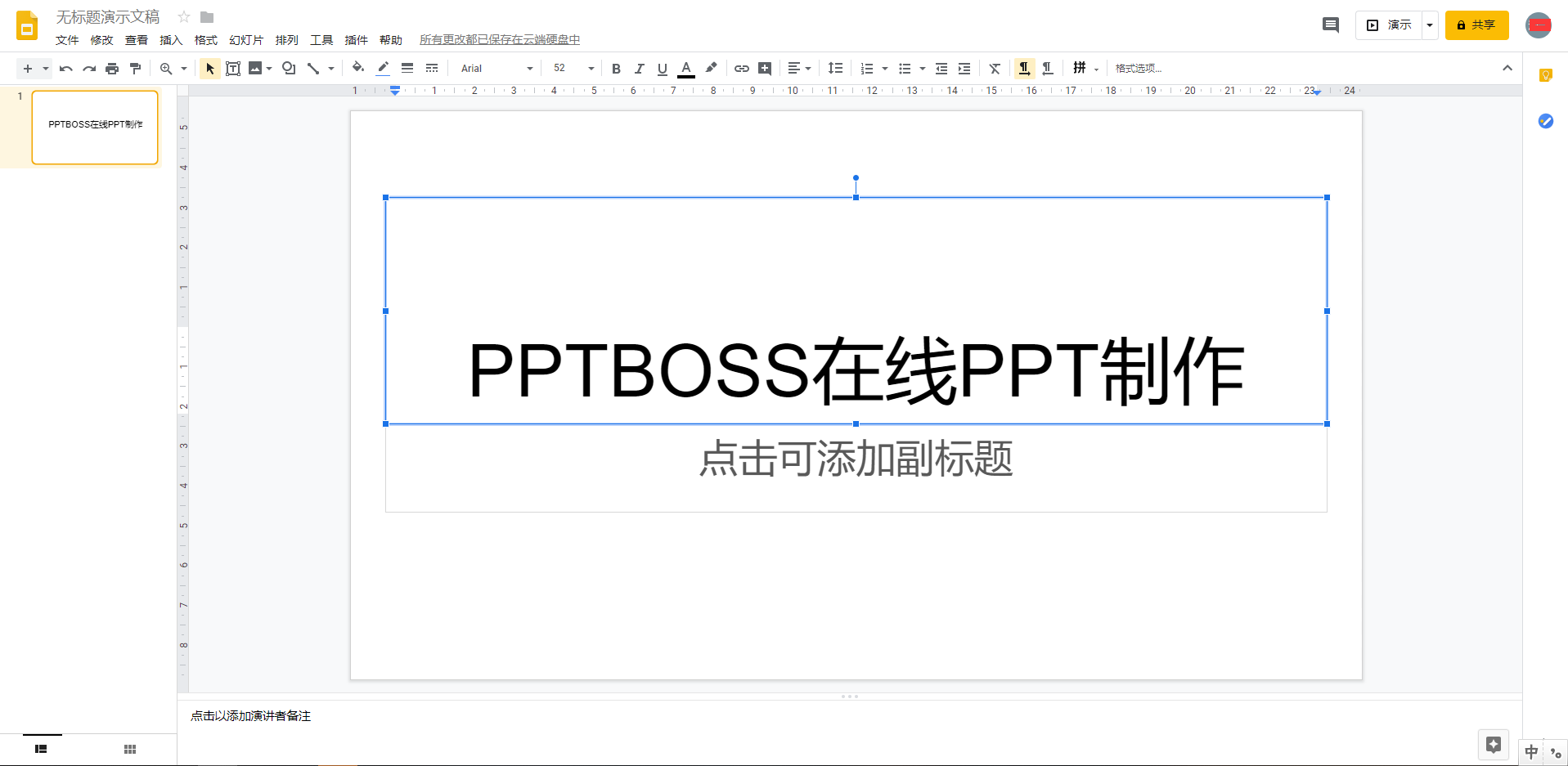
Task: Insert a hyperlink
Action: [742, 69]
